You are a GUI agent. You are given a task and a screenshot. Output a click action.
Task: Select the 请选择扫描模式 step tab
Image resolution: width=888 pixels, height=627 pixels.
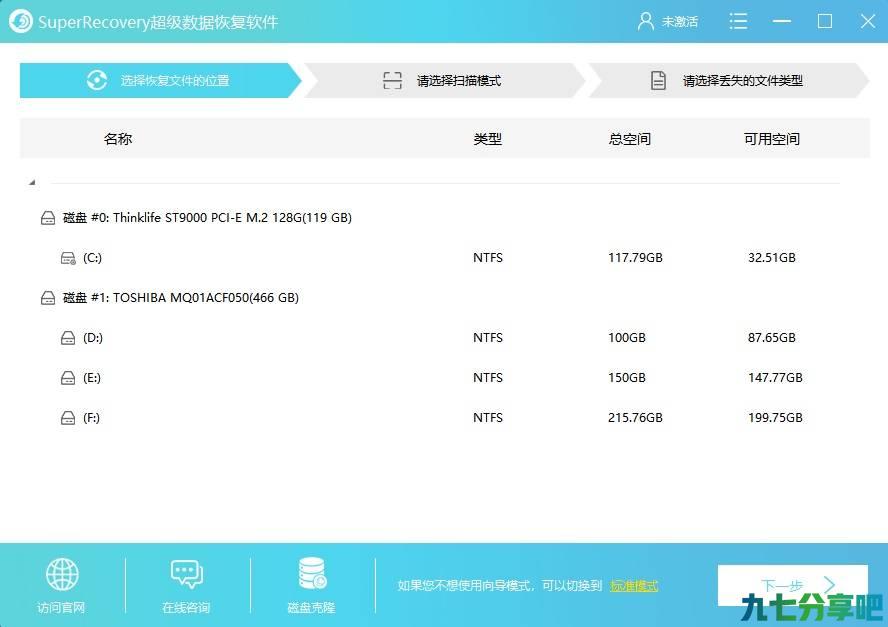(445, 80)
